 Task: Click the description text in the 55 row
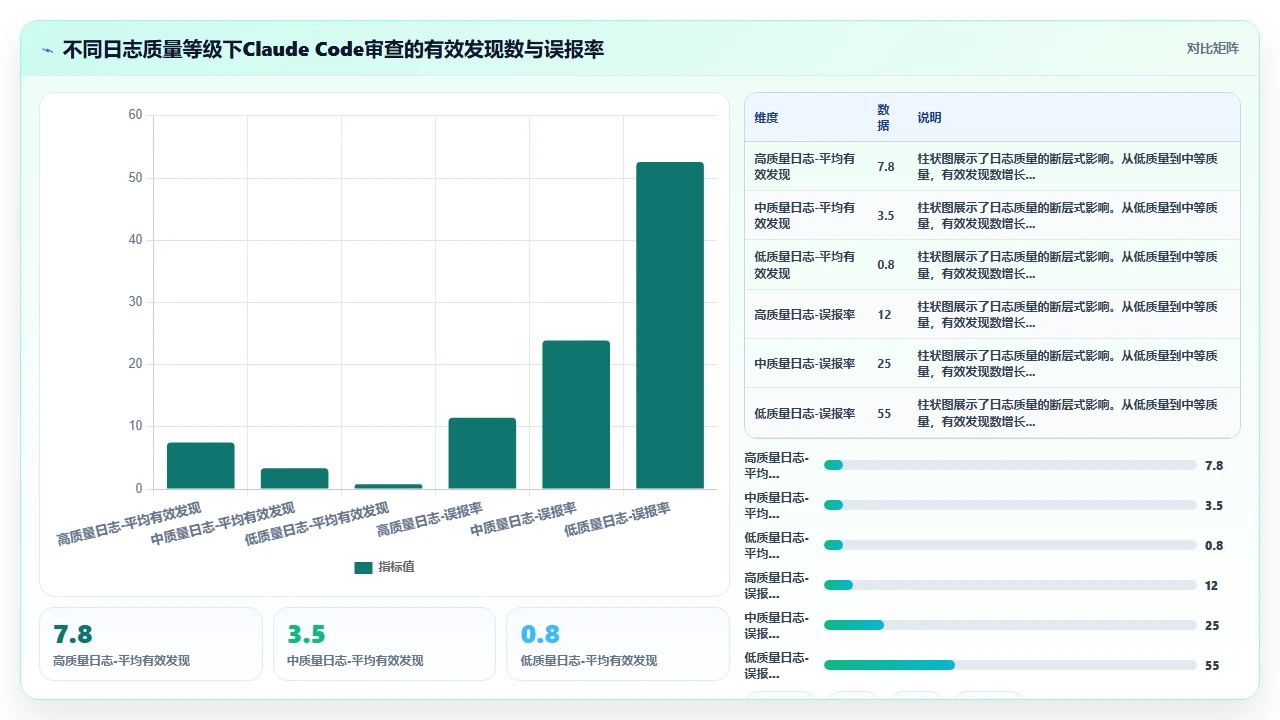pos(1068,413)
